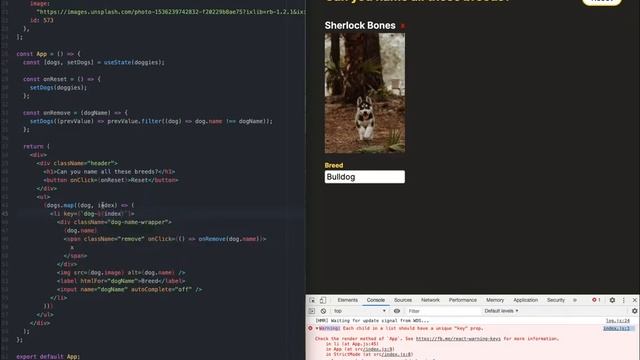The image size is (640, 360).
Task: Open the index.js:8 link in the StrictMode stack line
Action: click(397, 354)
